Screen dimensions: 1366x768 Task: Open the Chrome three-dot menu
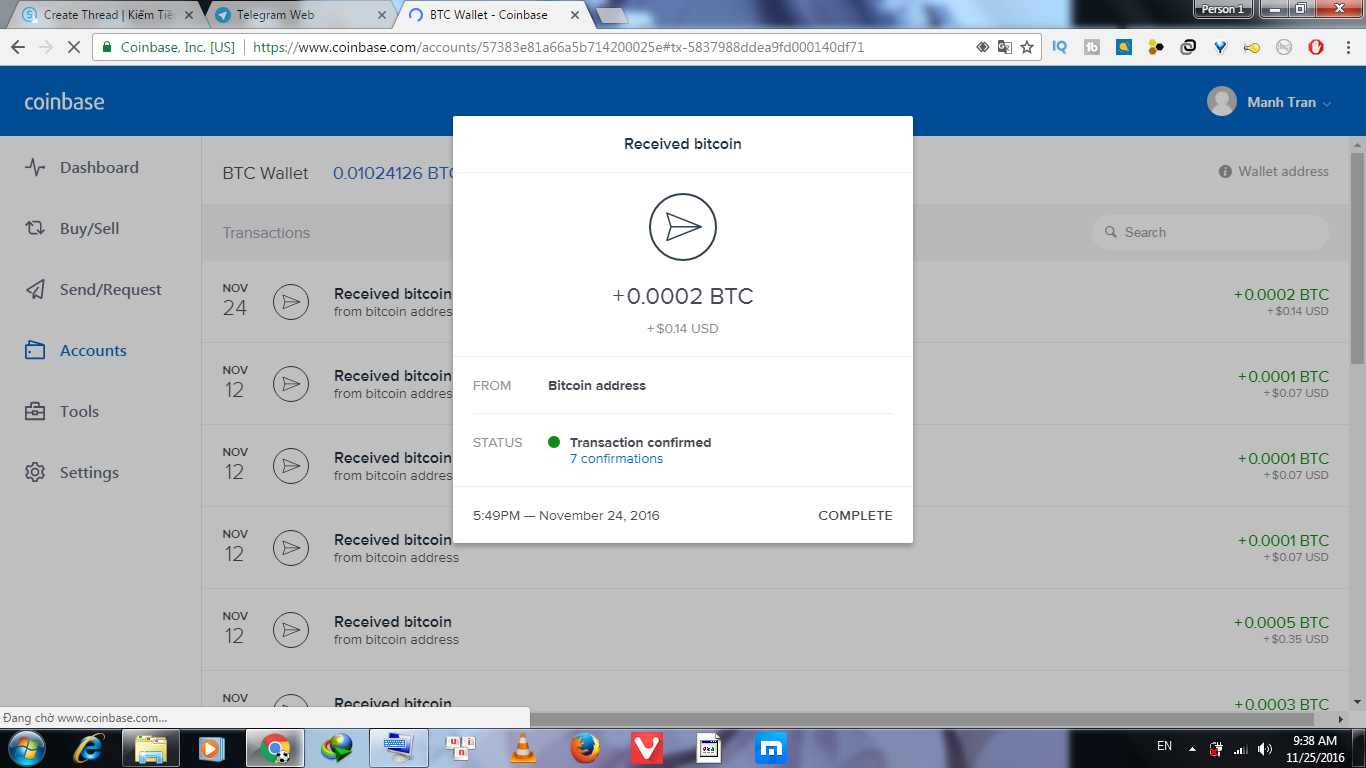(1346, 47)
